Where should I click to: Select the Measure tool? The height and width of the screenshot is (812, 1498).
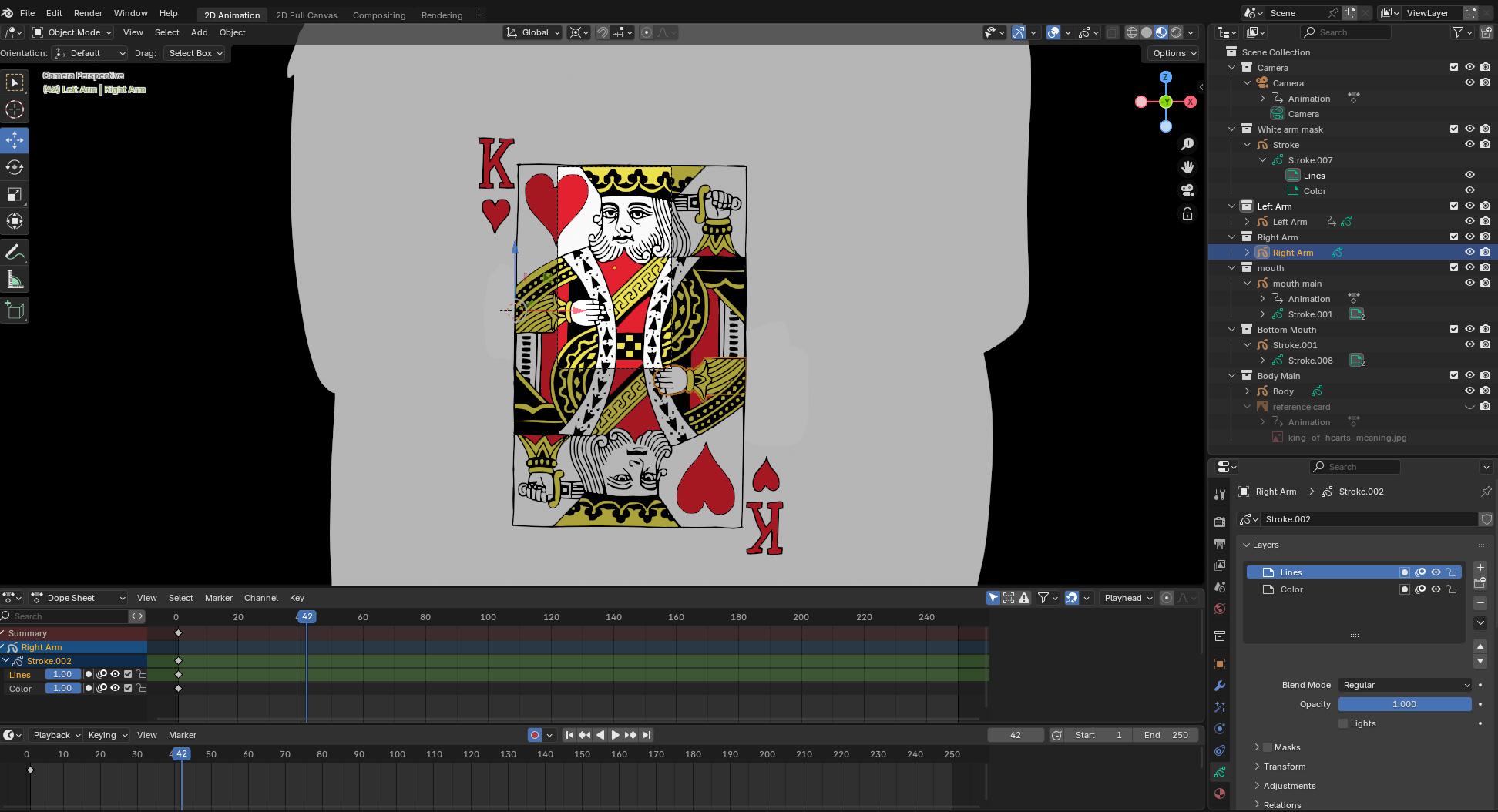(15, 278)
